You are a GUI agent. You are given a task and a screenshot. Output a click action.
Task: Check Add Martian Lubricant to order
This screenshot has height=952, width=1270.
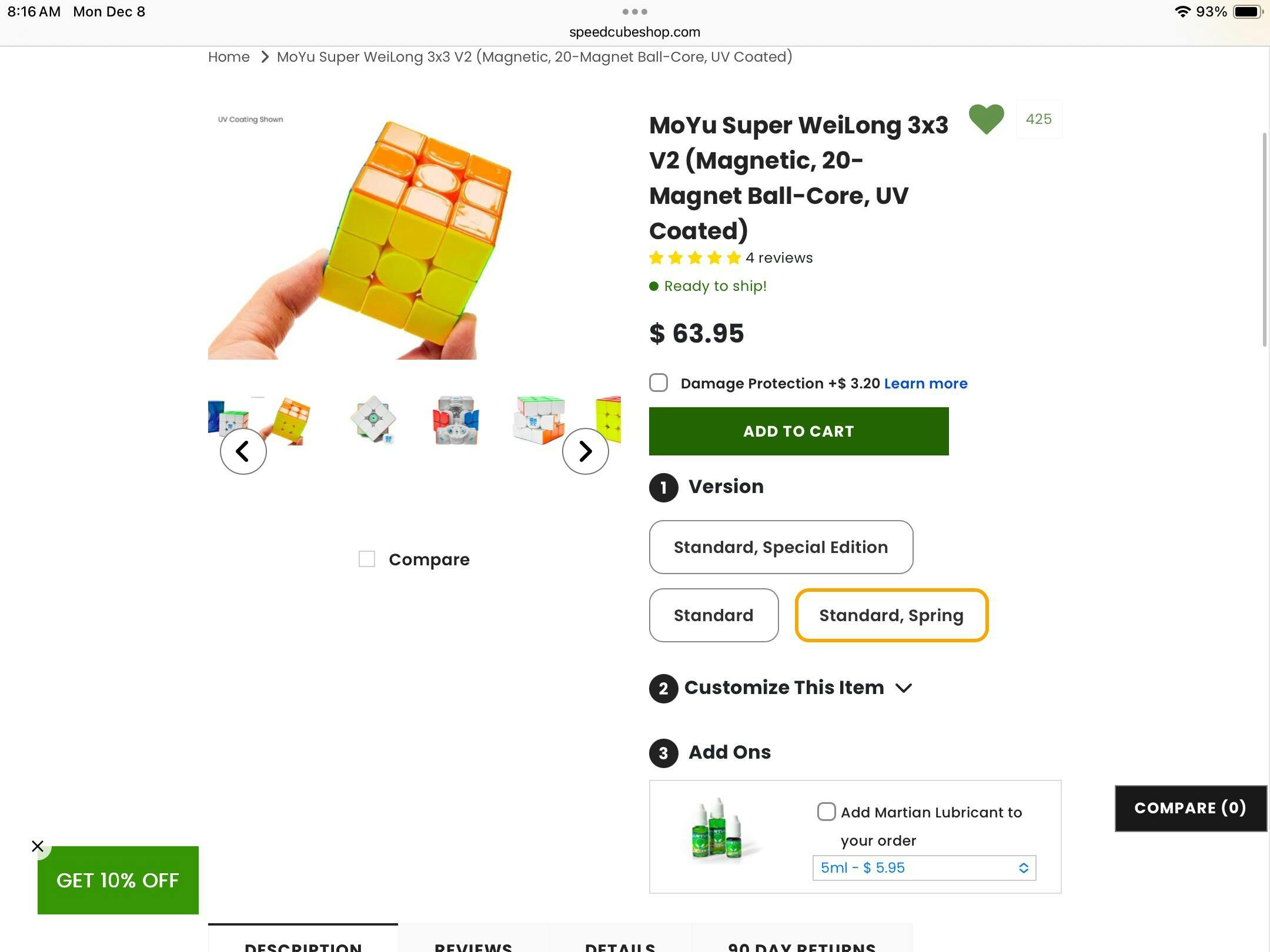pyautogui.click(x=826, y=812)
